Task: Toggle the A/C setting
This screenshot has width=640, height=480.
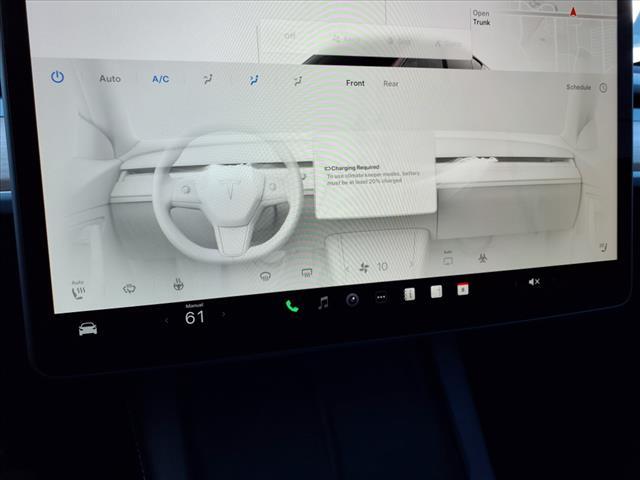Action: pos(160,79)
